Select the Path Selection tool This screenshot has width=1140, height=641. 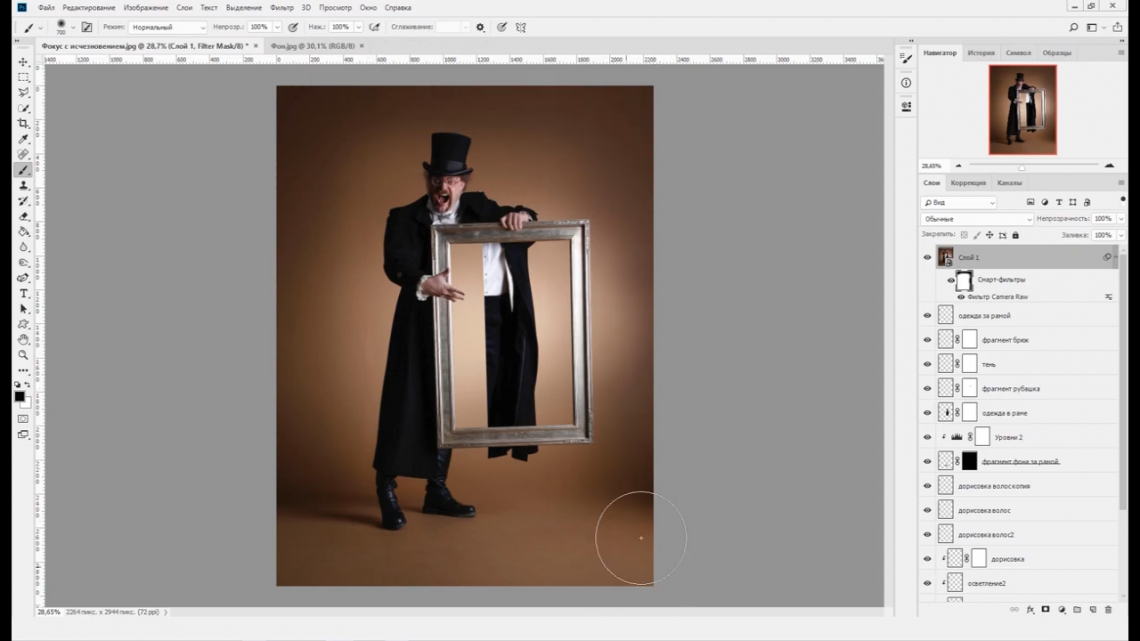pos(23,309)
